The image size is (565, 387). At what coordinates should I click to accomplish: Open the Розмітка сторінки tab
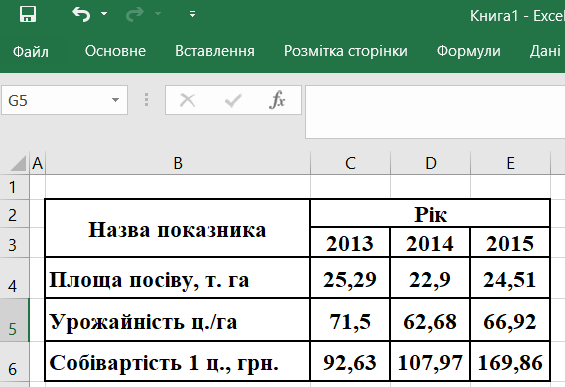[346, 51]
